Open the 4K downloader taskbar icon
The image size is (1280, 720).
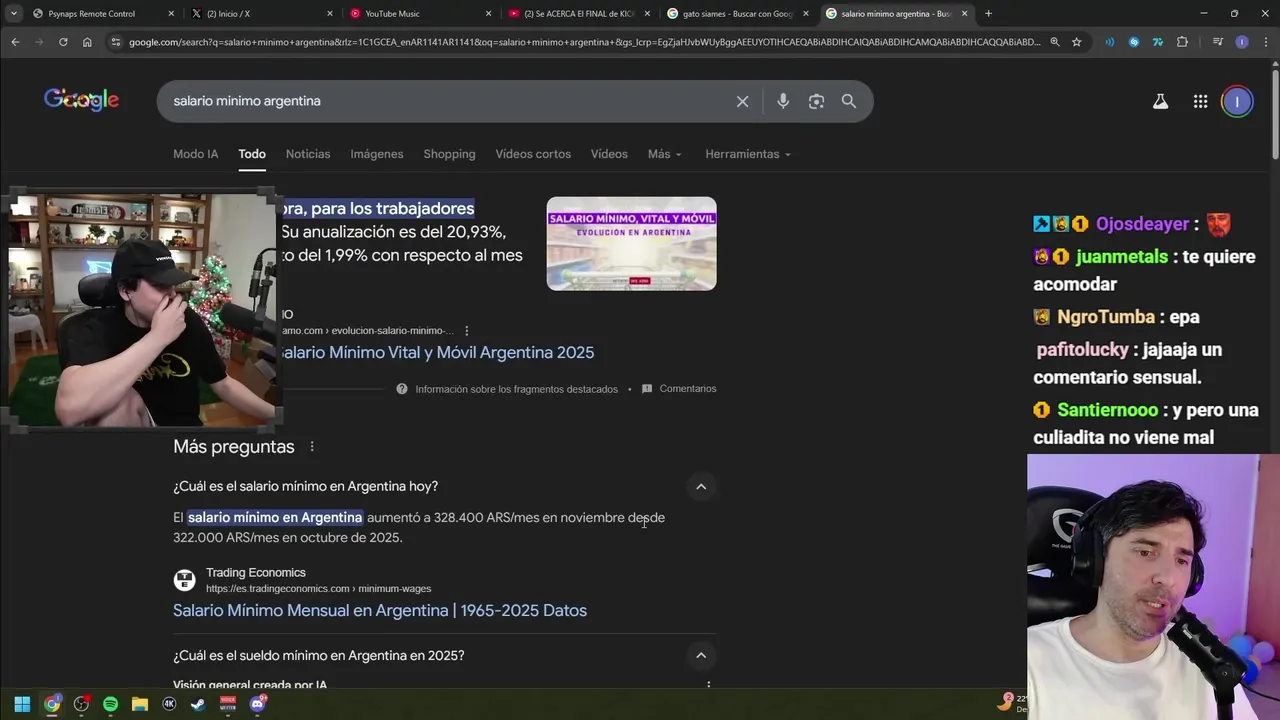169,704
